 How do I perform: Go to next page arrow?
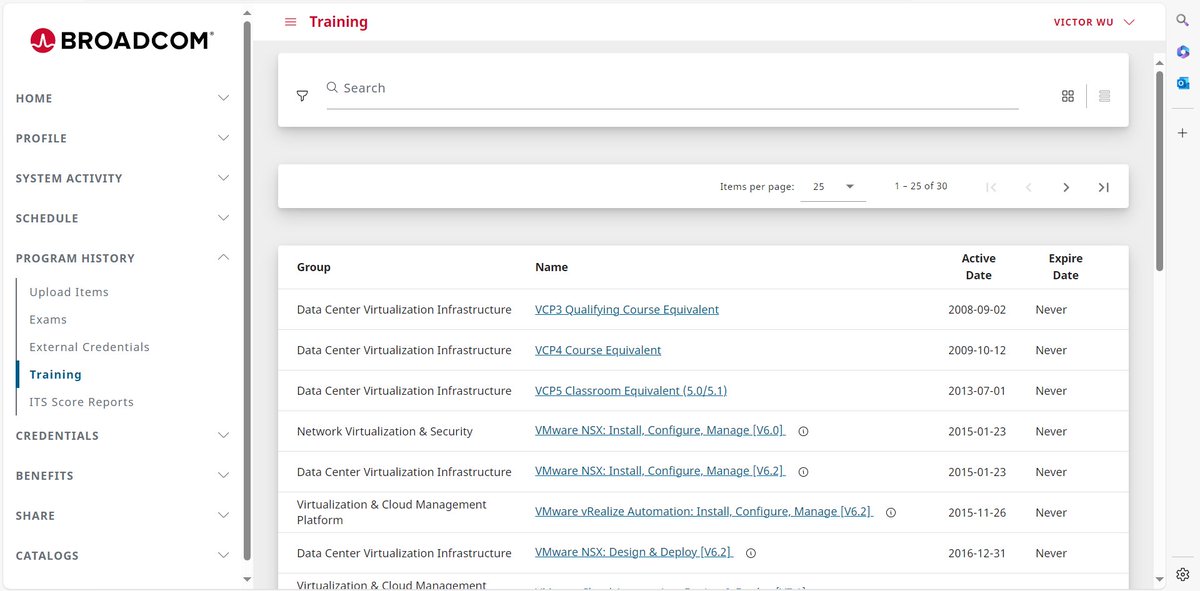click(x=1066, y=187)
